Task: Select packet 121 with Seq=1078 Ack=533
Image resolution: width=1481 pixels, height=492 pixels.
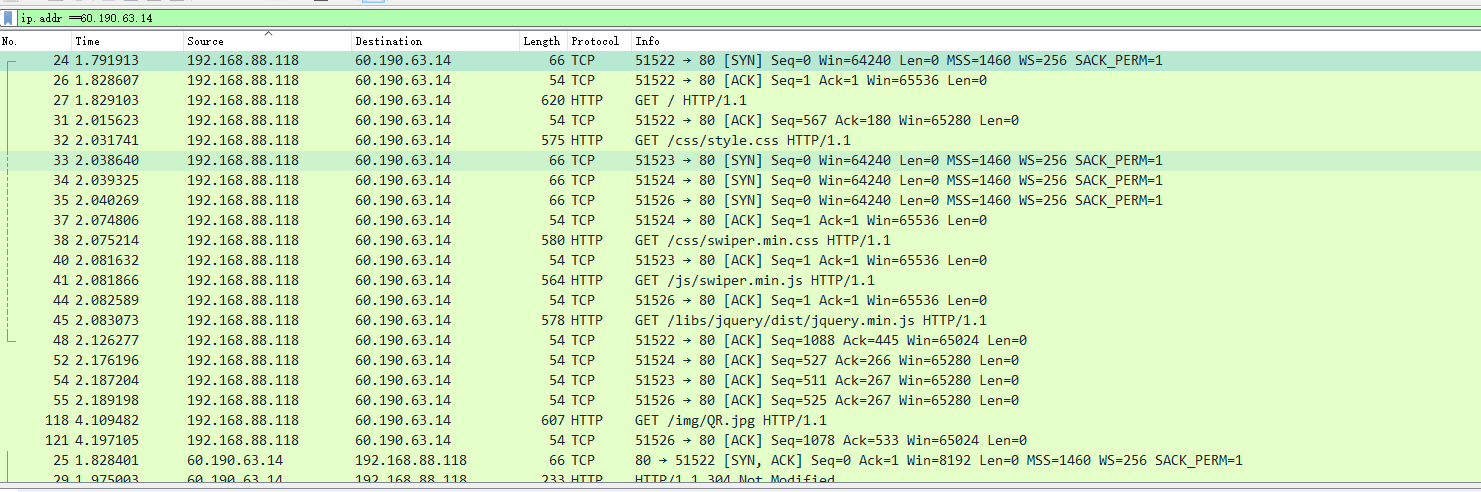Action: [x=740, y=440]
